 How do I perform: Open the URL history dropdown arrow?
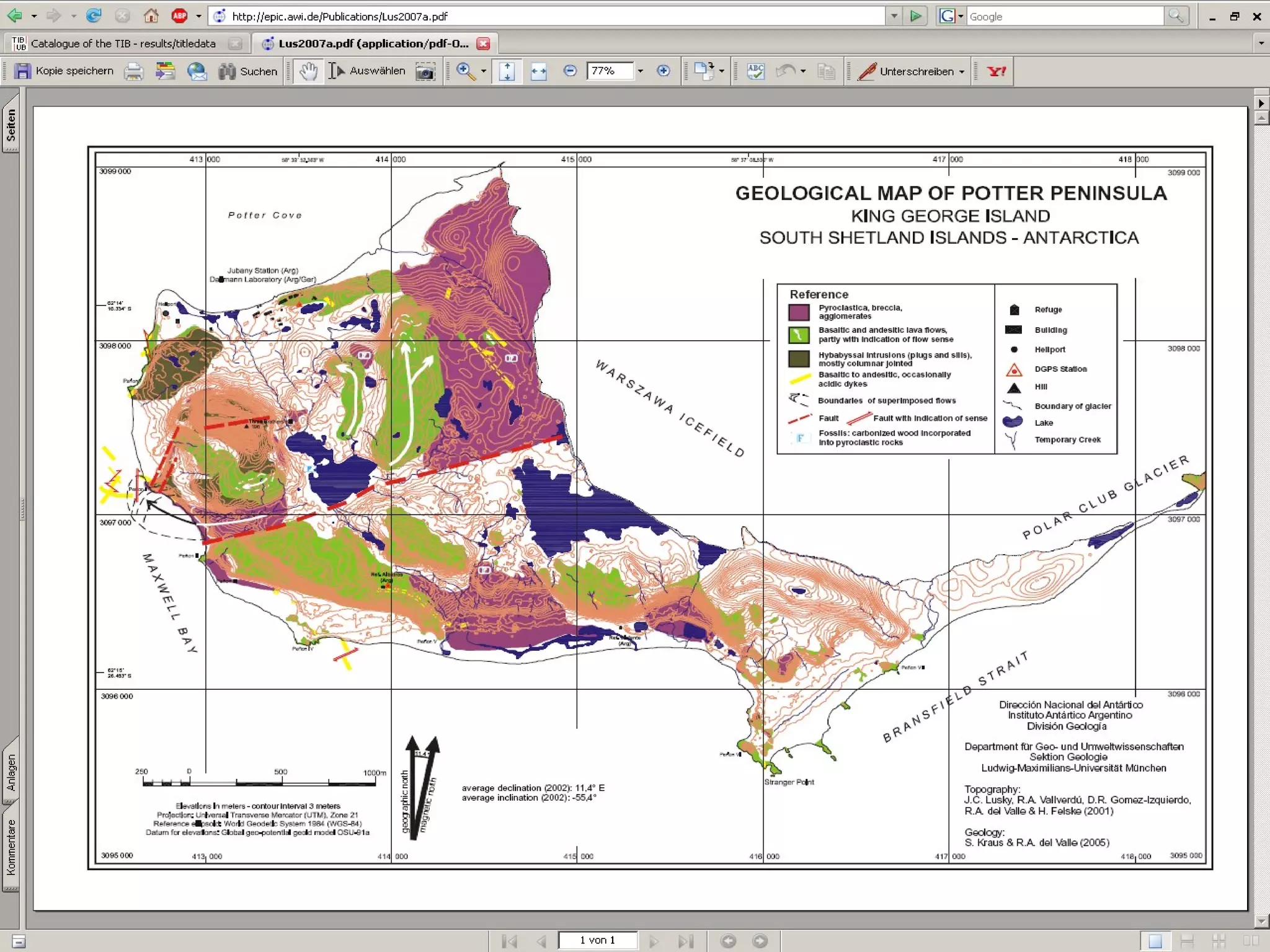coord(894,16)
